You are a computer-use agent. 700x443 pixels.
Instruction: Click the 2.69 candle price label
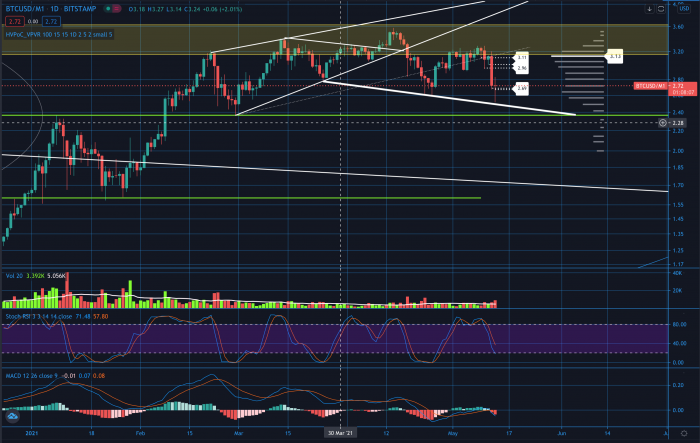click(522, 88)
